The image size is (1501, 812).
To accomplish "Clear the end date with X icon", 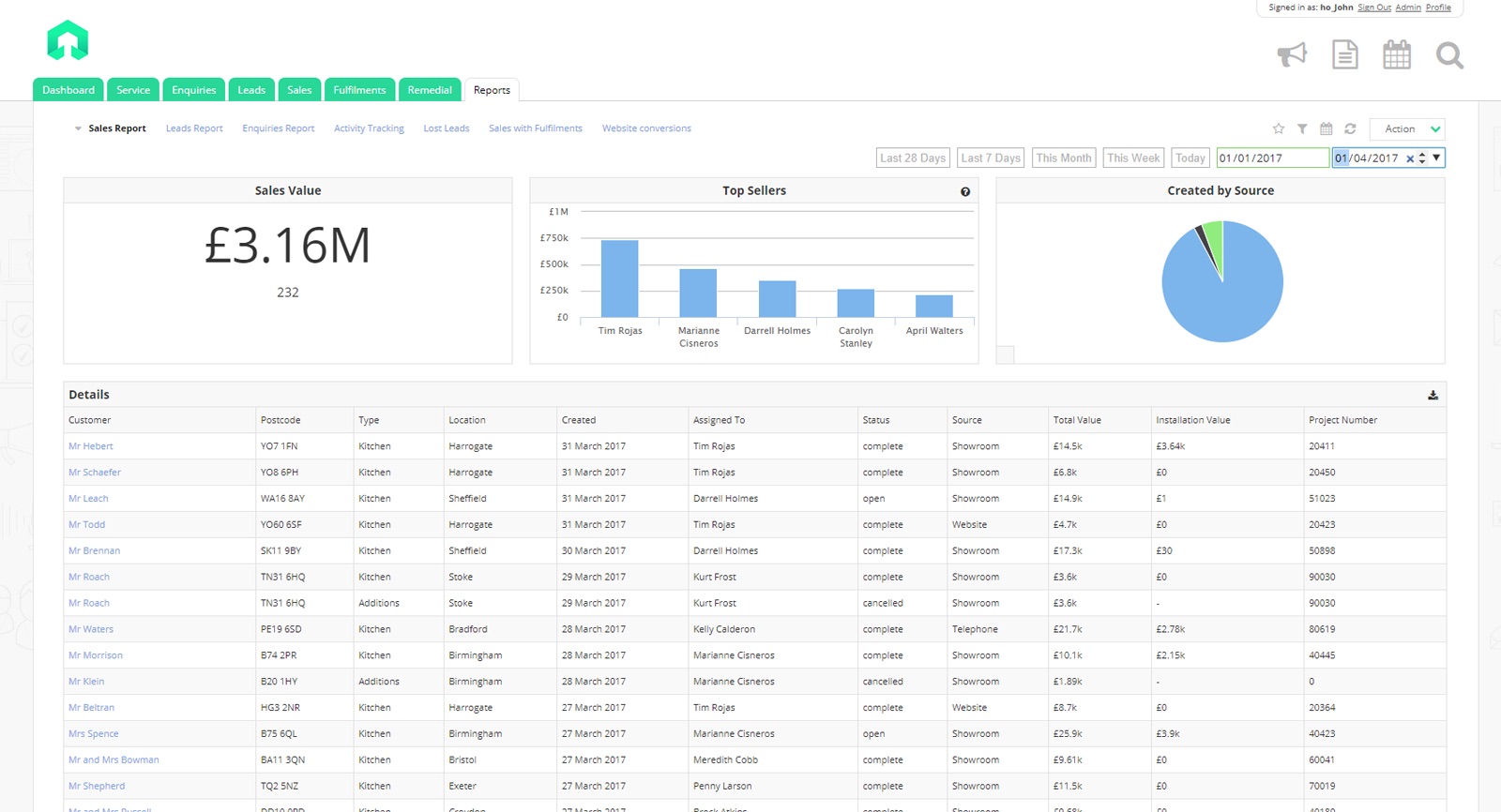I will [1409, 158].
